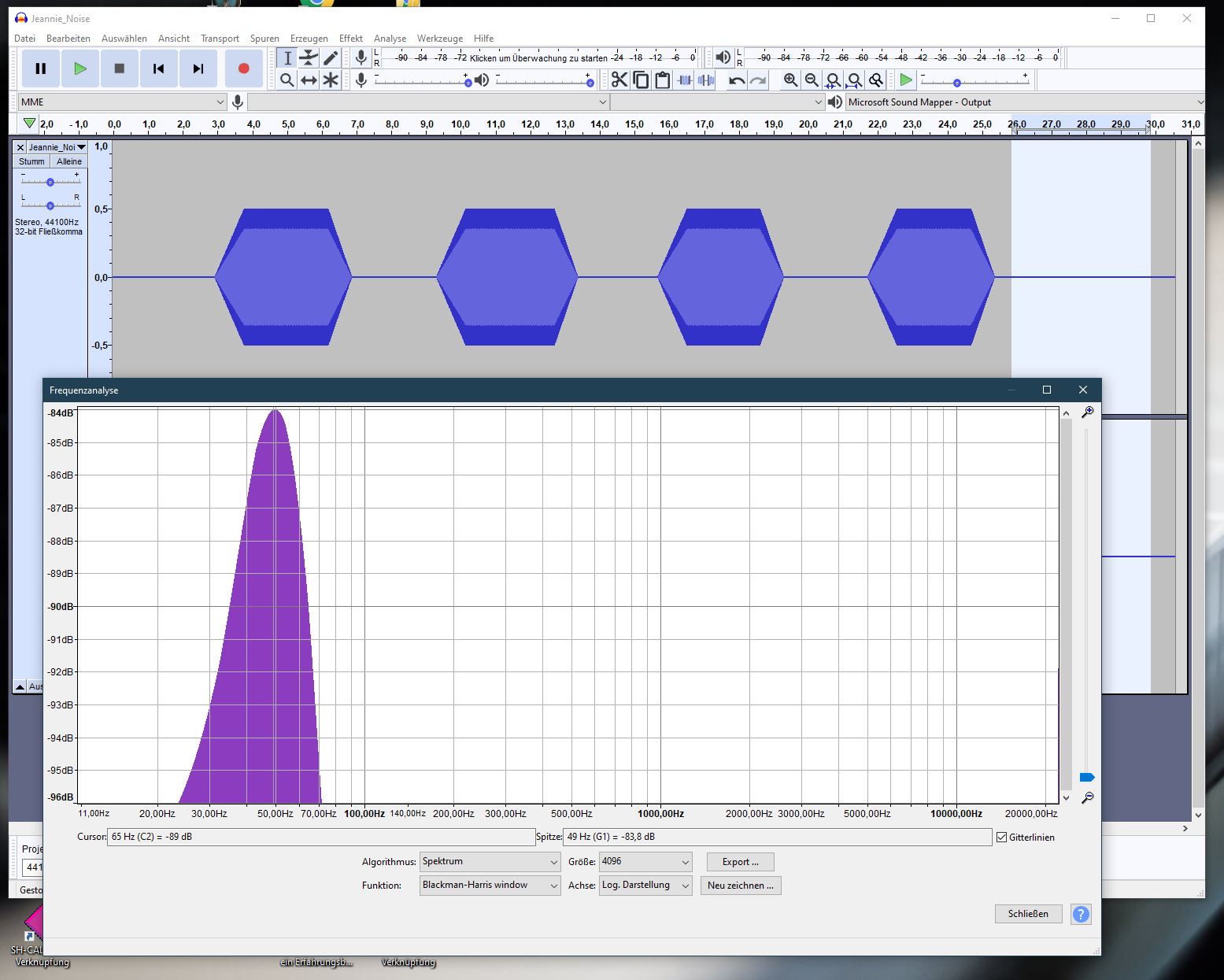
Task: Open the recording device dropdown
Action: (x=428, y=102)
